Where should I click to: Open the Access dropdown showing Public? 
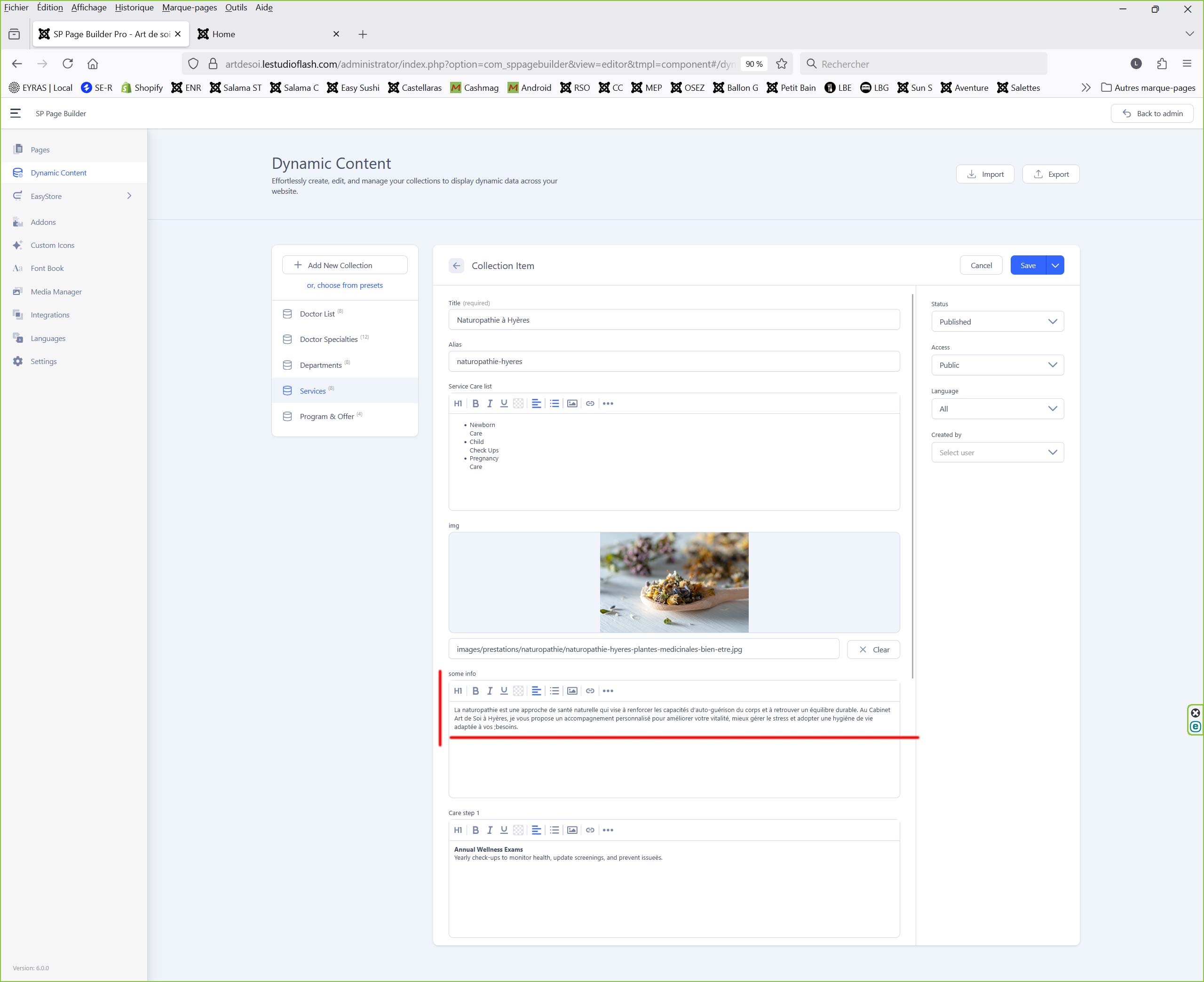997,365
